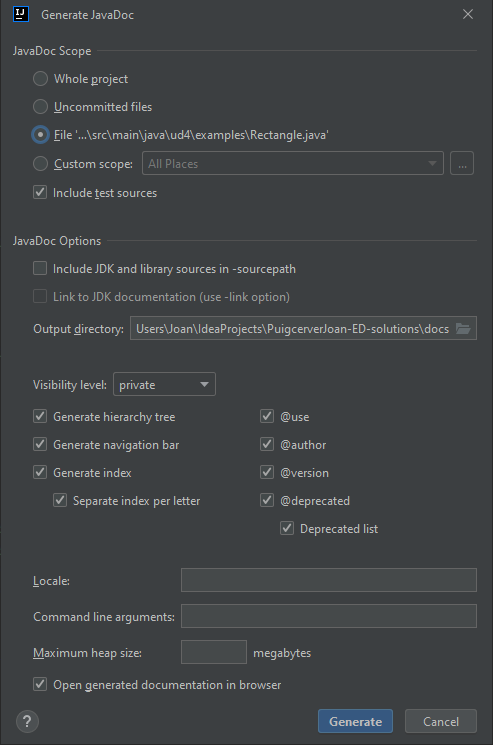Enable Include JDK and library sources checkbox
The width and height of the screenshot is (493, 745).
pos(40,268)
